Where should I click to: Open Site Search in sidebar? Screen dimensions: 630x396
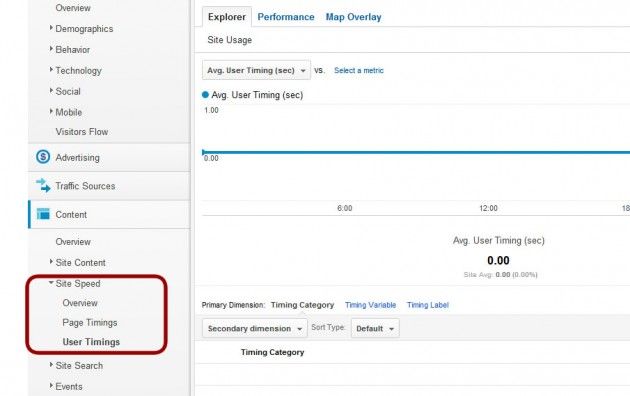79,365
